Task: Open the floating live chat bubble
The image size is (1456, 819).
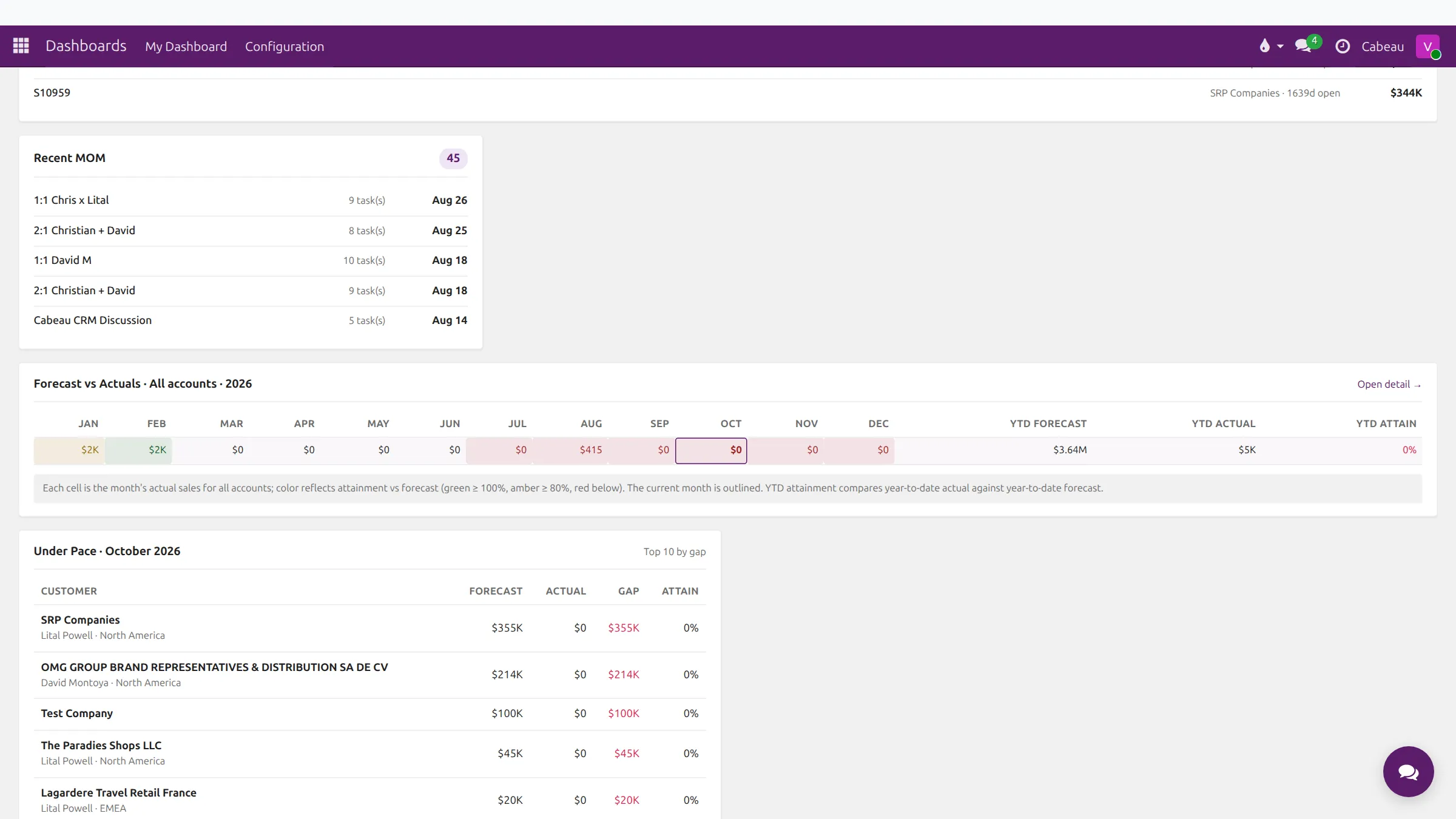Action: click(1408, 771)
